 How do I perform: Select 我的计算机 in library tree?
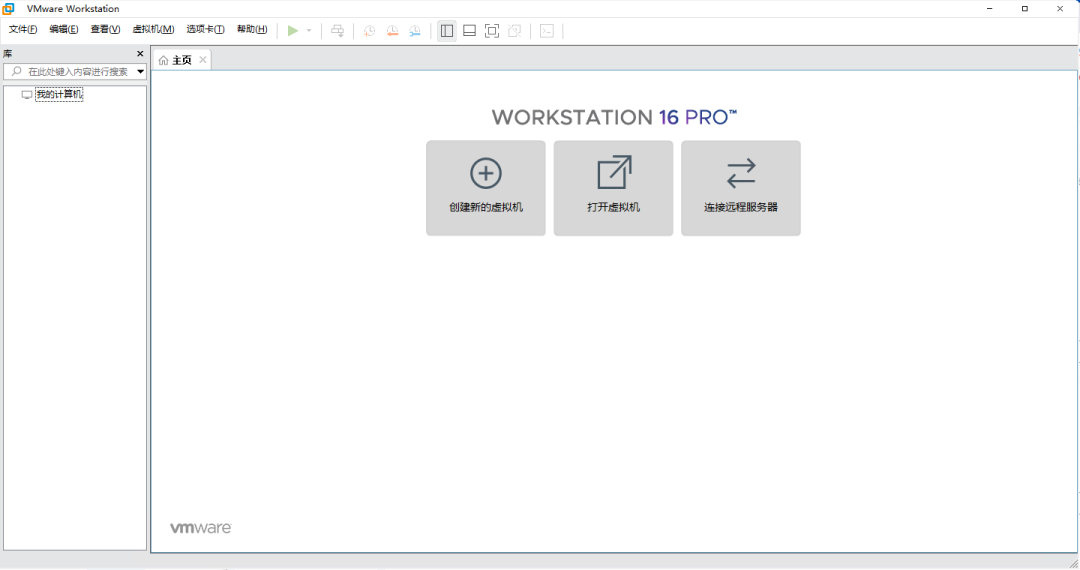[59, 94]
